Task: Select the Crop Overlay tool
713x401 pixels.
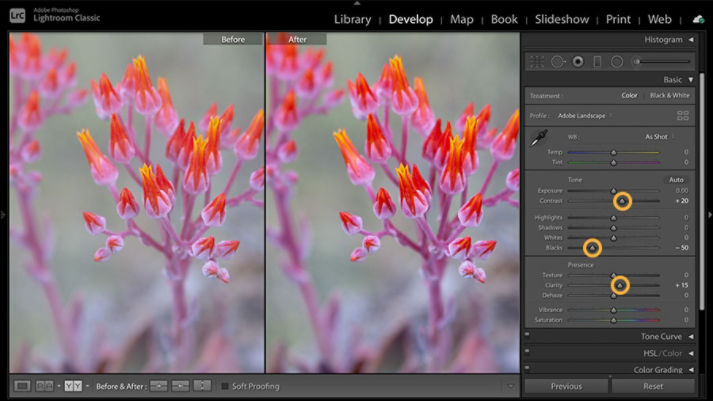Action: [537, 61]
